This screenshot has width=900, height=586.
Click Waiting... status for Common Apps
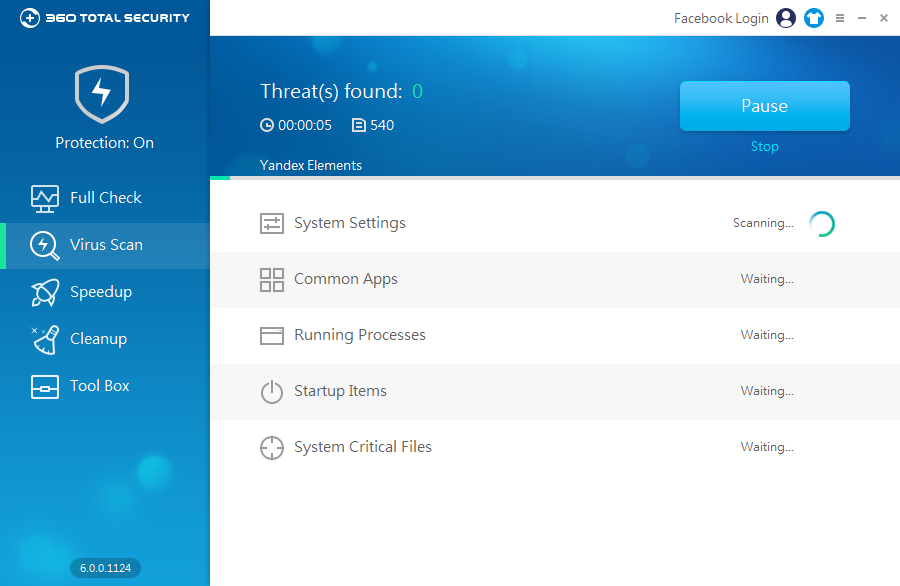pos(767,279)
